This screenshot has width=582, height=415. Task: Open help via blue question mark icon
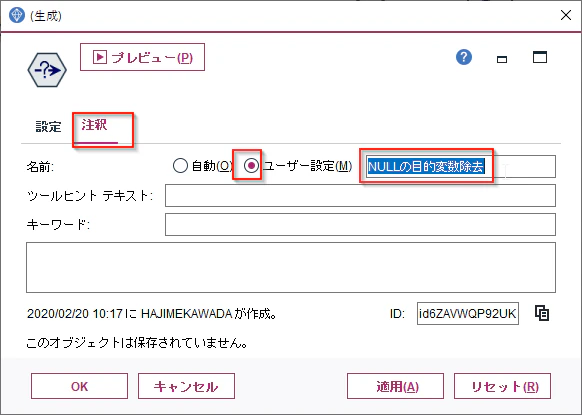click(x=464, y=57)
